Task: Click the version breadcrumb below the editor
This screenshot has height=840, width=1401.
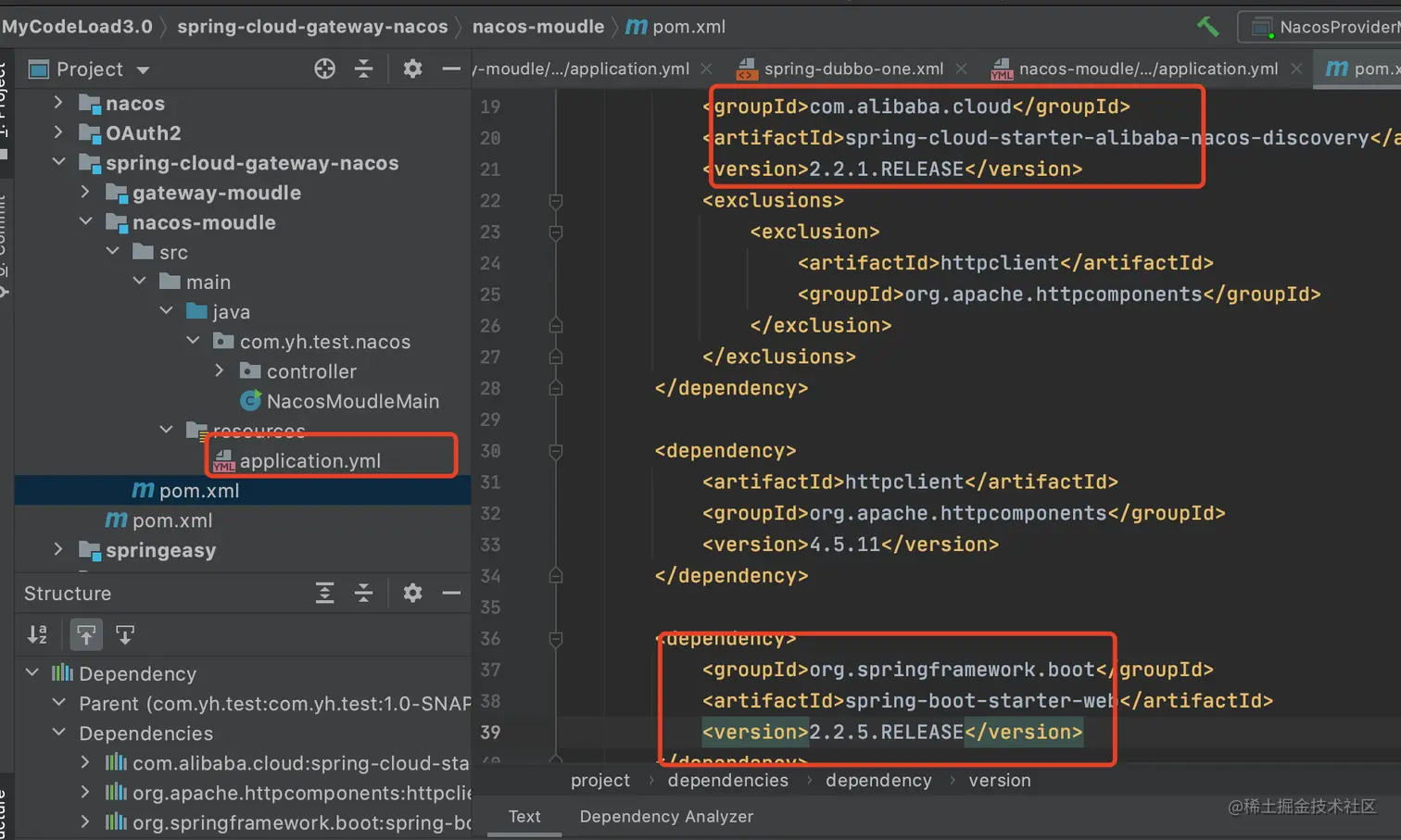Action: 1000,781
